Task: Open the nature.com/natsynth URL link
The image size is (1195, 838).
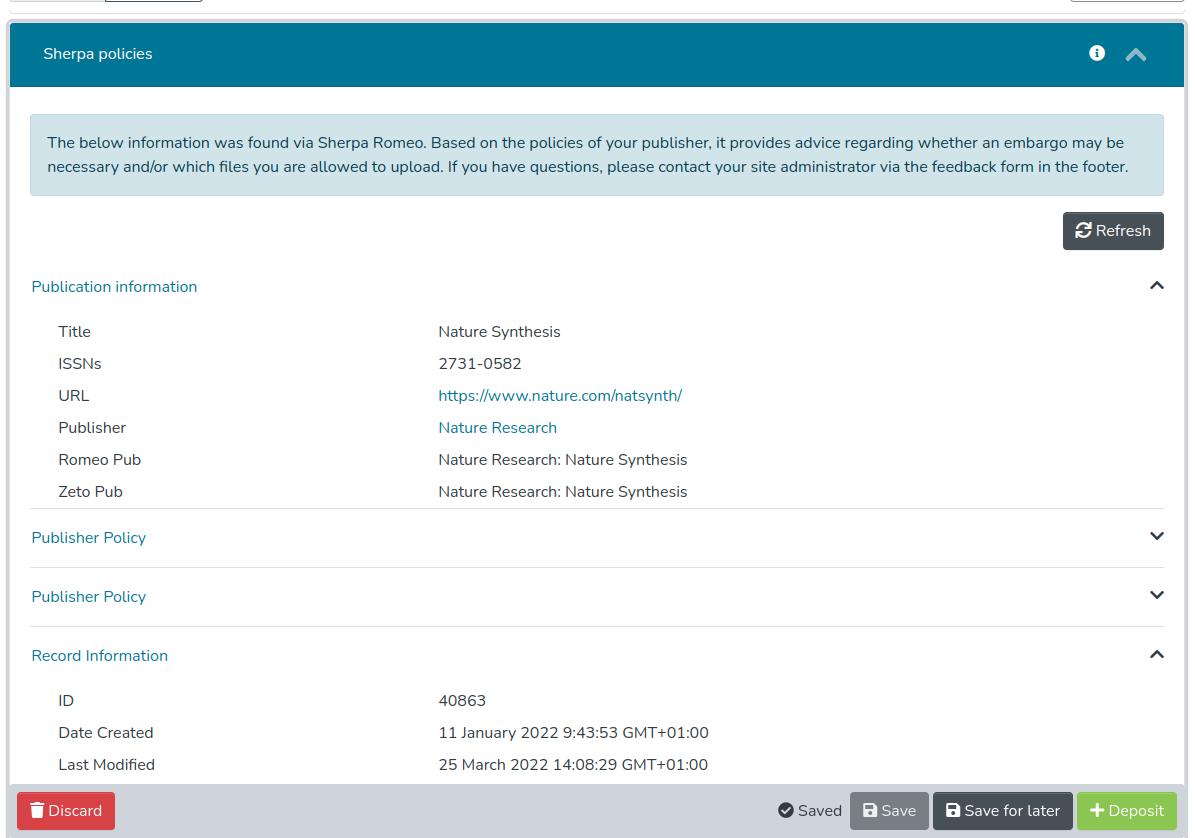Action: point(559,396)
